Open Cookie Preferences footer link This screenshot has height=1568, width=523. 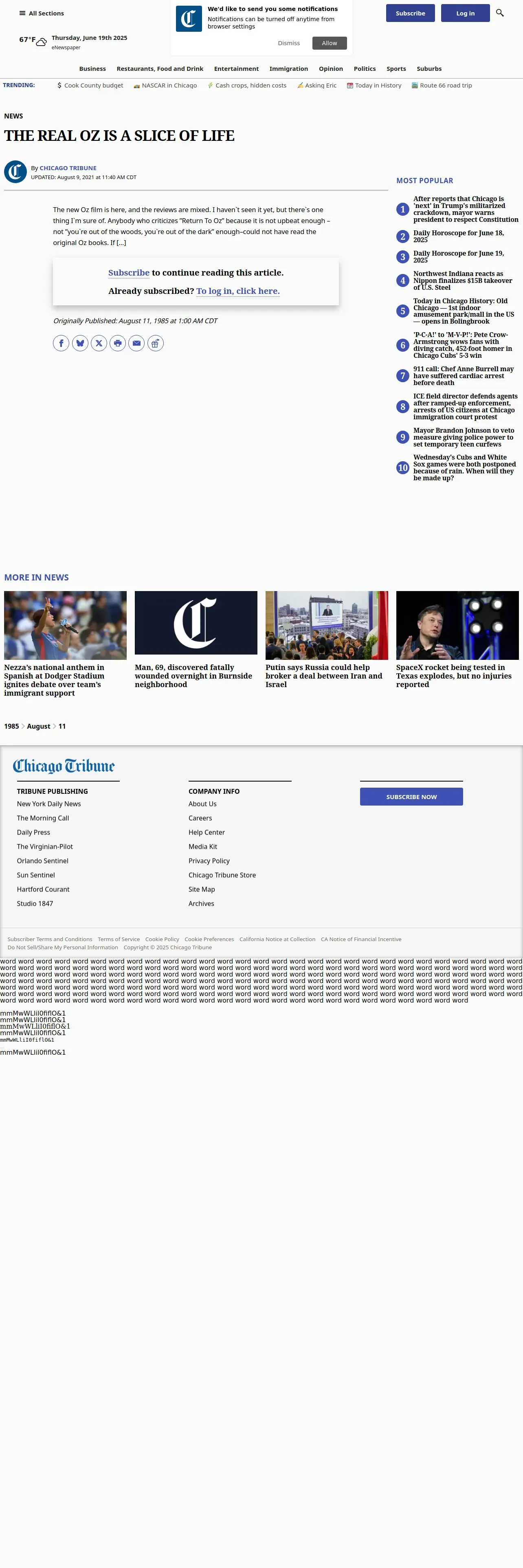pyautogui.click(x=209, y=939)
